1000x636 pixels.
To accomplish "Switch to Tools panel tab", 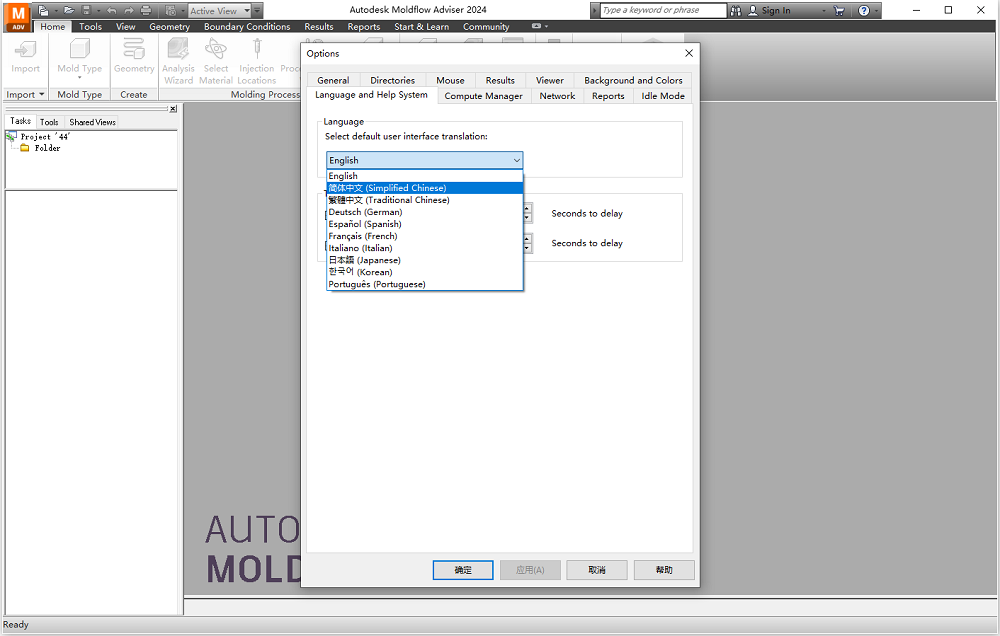I will pyautogui.click(x=49, y=122).
